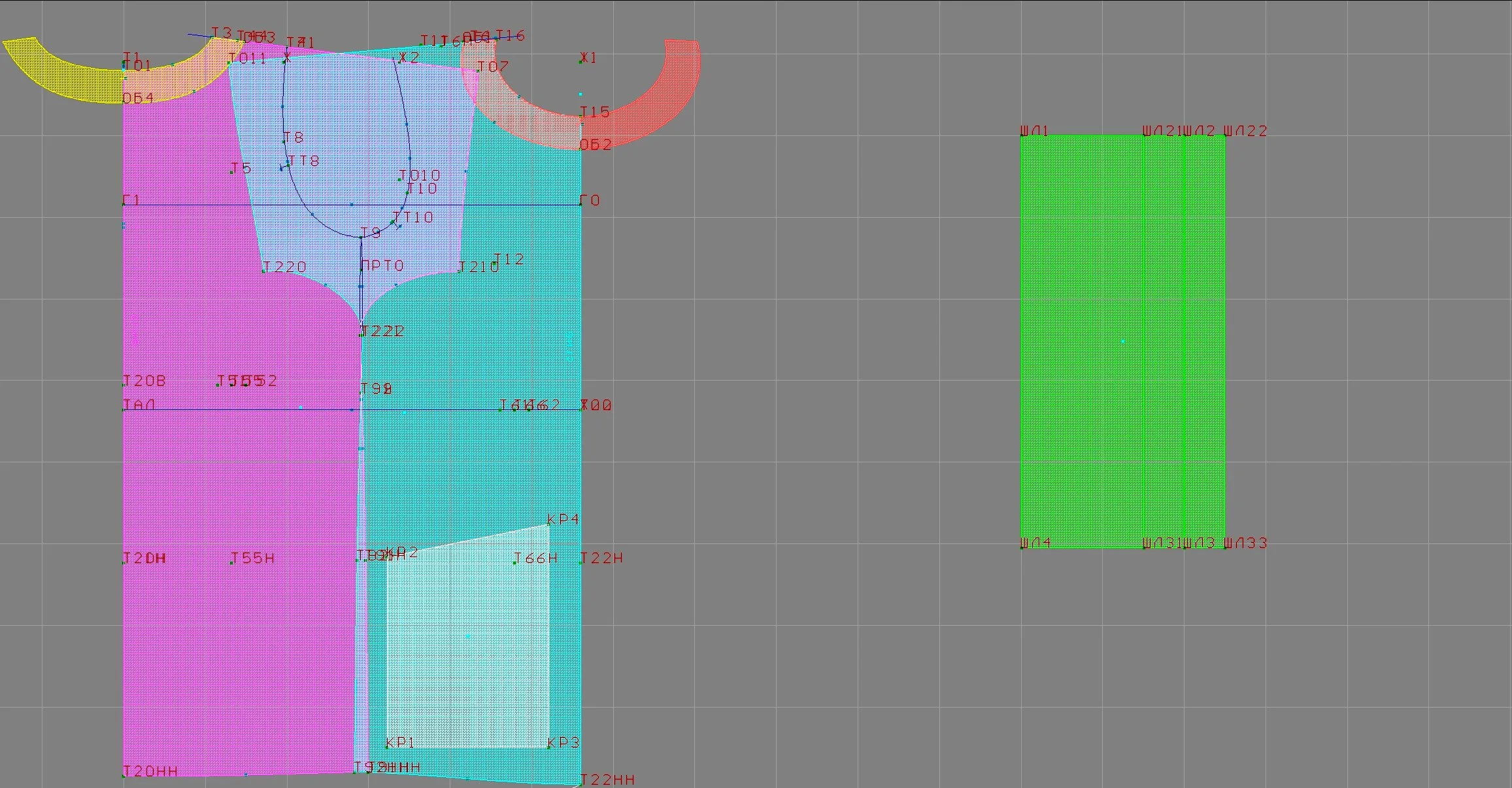This screenshot has width=1512, height=788.
Task: Select the point labeled T011
Action: [x=247, y=59]
